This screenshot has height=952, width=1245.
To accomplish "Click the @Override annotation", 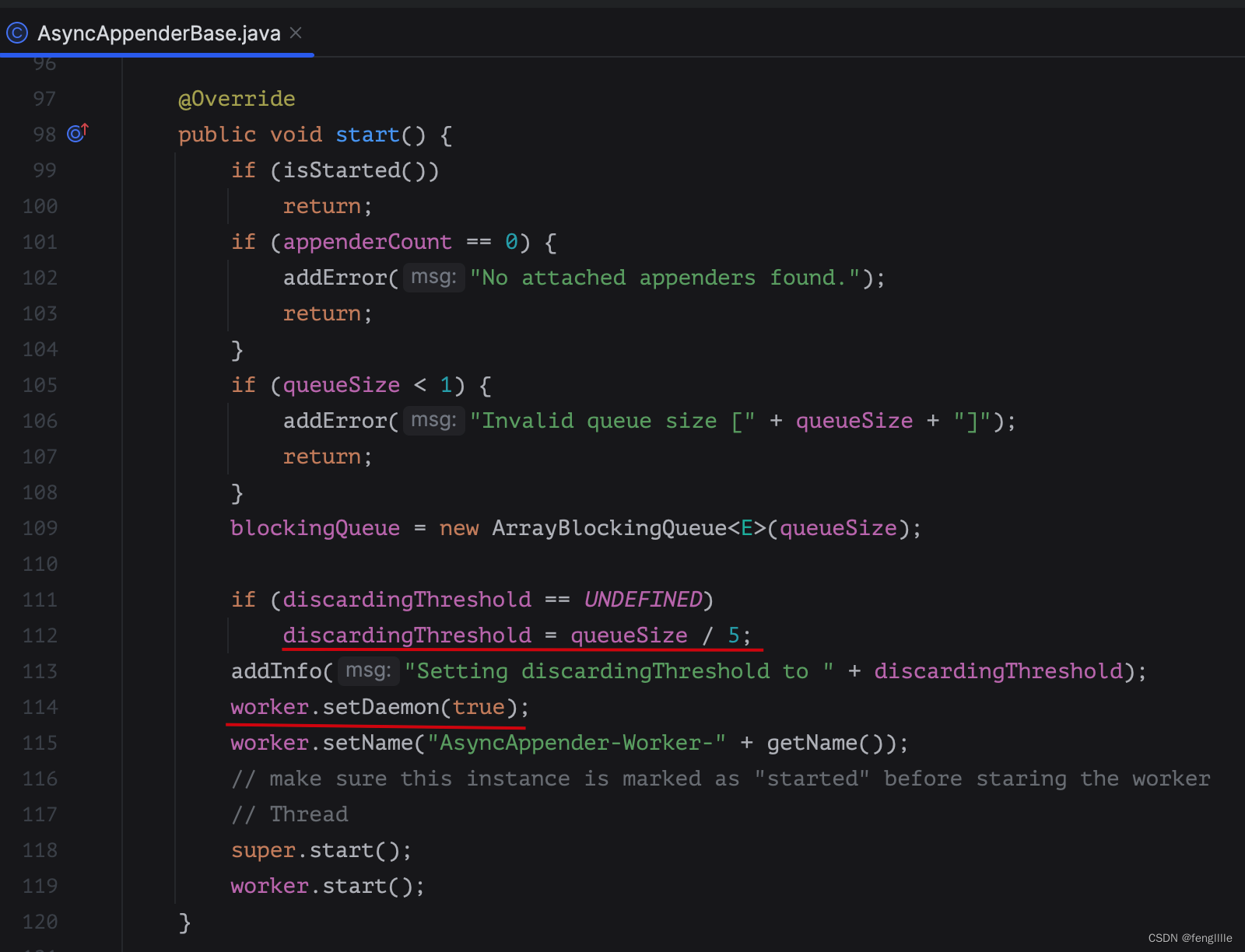I will click(237, 99).
